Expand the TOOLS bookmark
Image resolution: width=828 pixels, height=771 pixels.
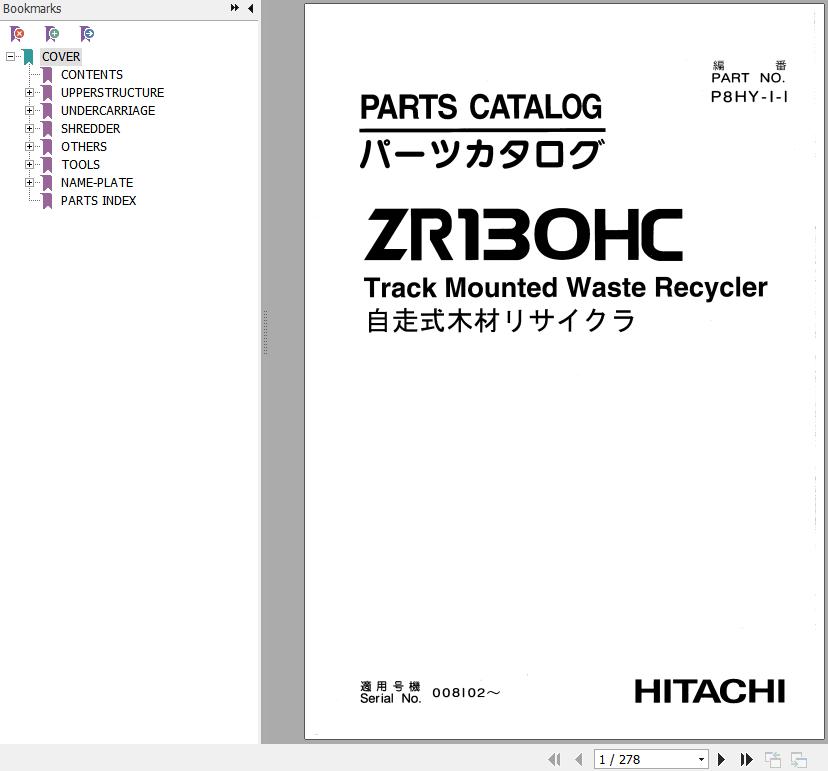pyautogui.click(x=29, y=164)
